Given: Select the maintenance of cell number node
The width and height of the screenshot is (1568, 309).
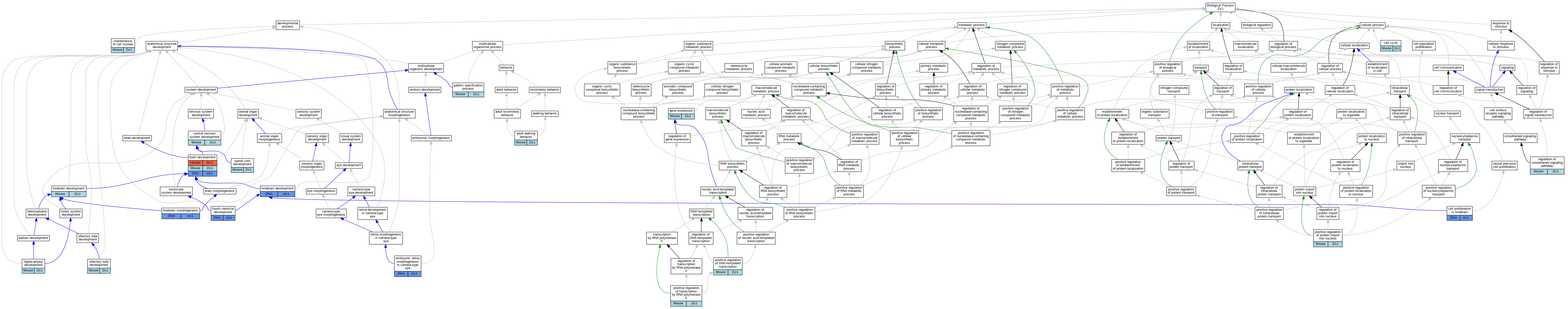Looking at the screenshot, I should point(123,45).
